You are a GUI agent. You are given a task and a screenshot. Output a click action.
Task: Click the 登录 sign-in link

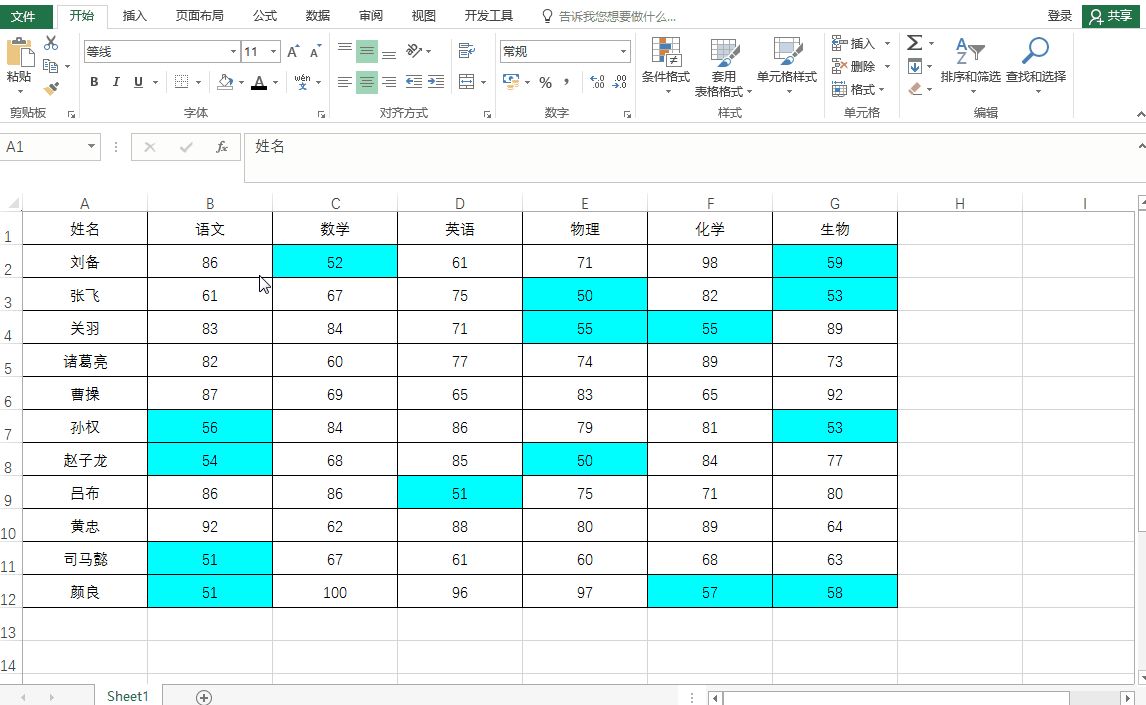(1059, 16)
